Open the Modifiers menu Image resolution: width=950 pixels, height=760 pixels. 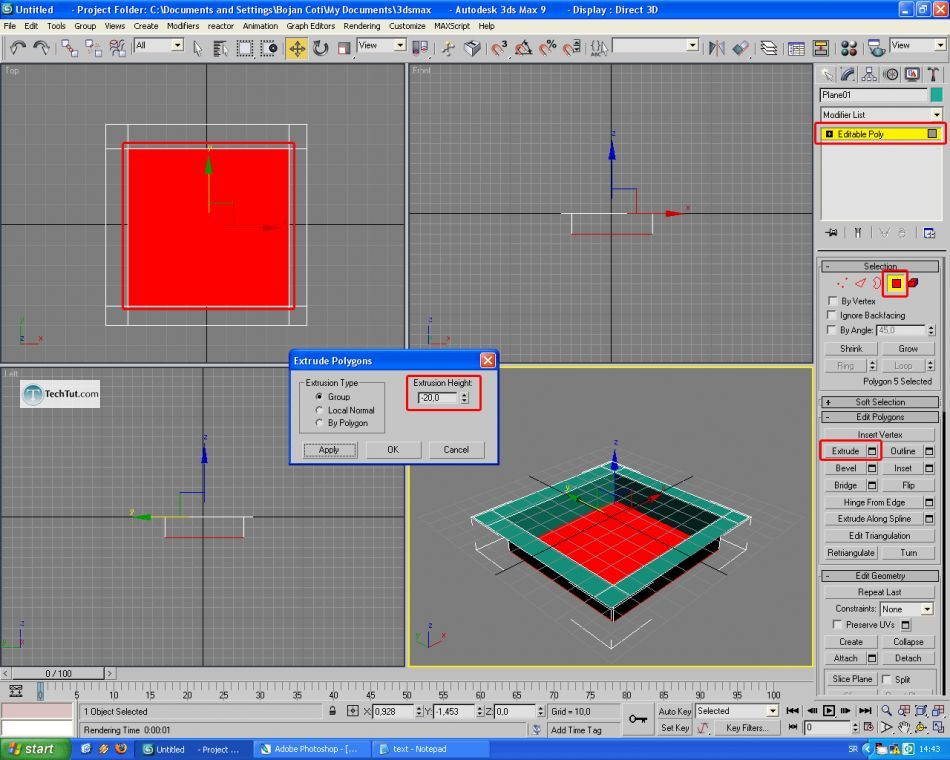tap(183, 26)
